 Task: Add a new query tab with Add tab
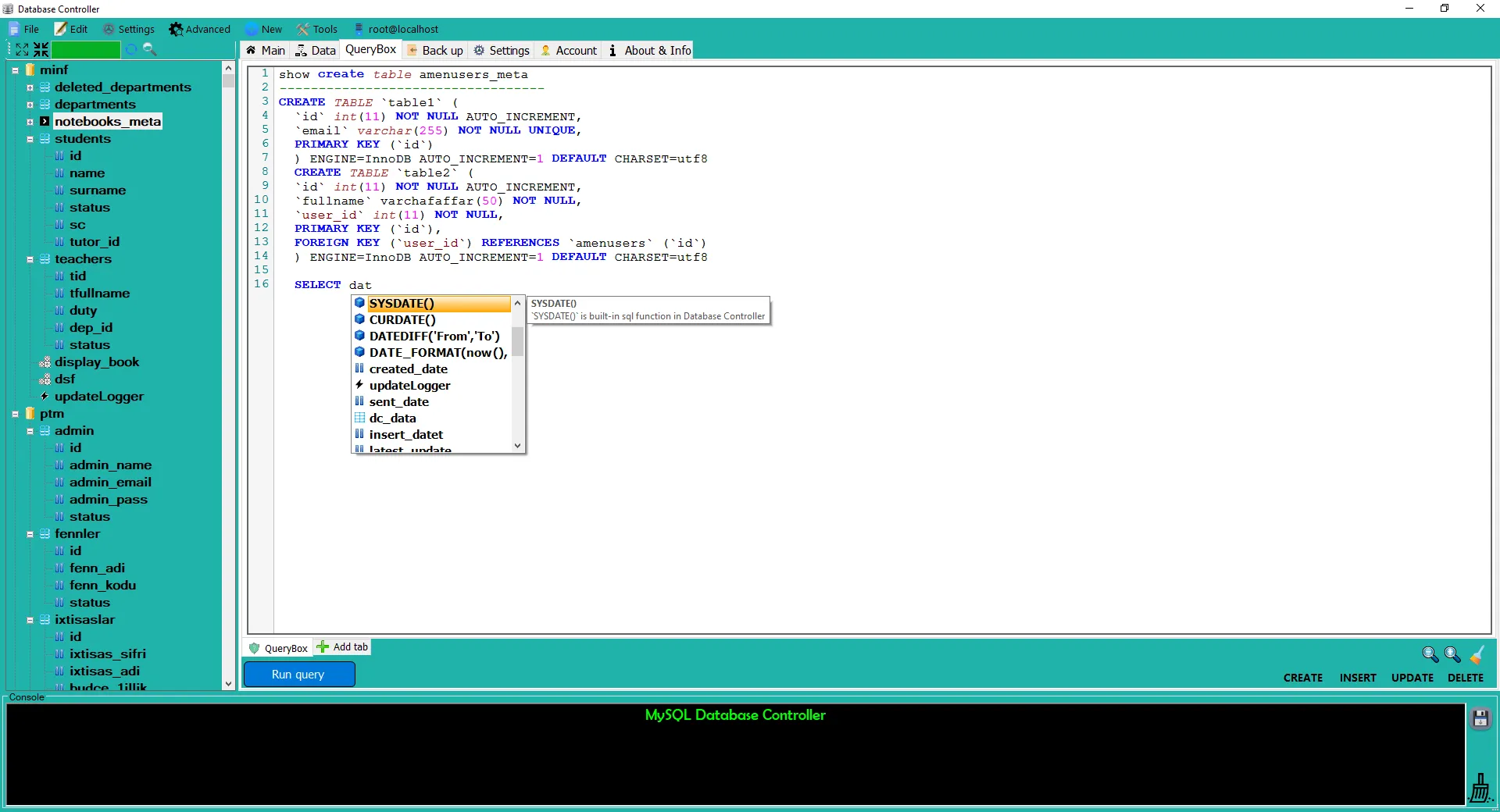[342, 647]
